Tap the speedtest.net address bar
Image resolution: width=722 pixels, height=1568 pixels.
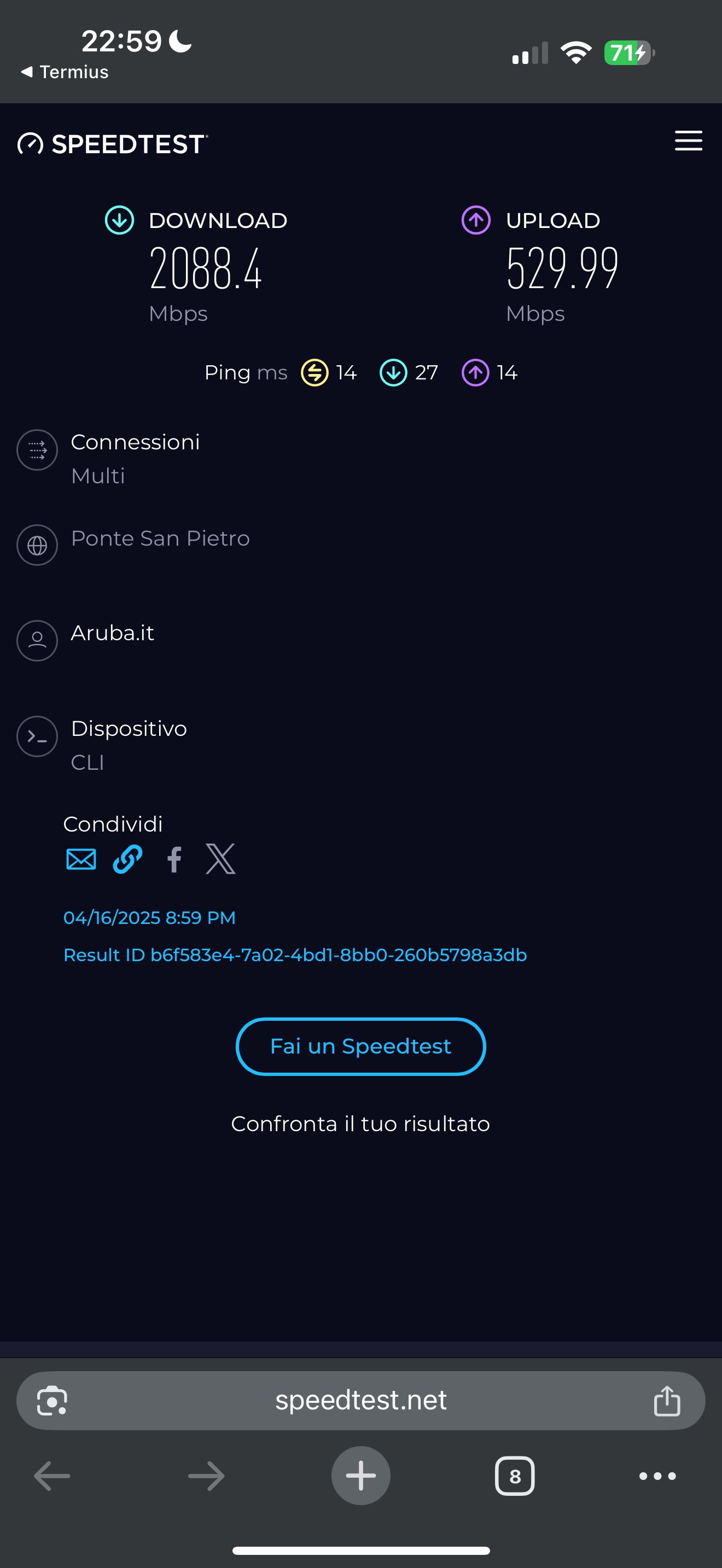pyautogui.click(x=360, y=1400)
